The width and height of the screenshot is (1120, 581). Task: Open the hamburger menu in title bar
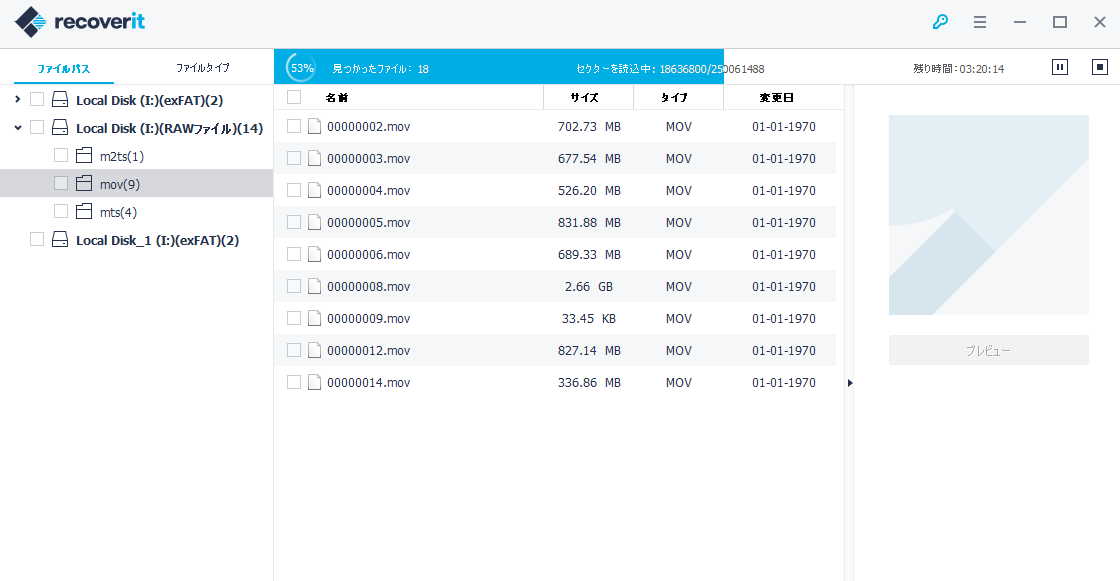coord(980,22)
